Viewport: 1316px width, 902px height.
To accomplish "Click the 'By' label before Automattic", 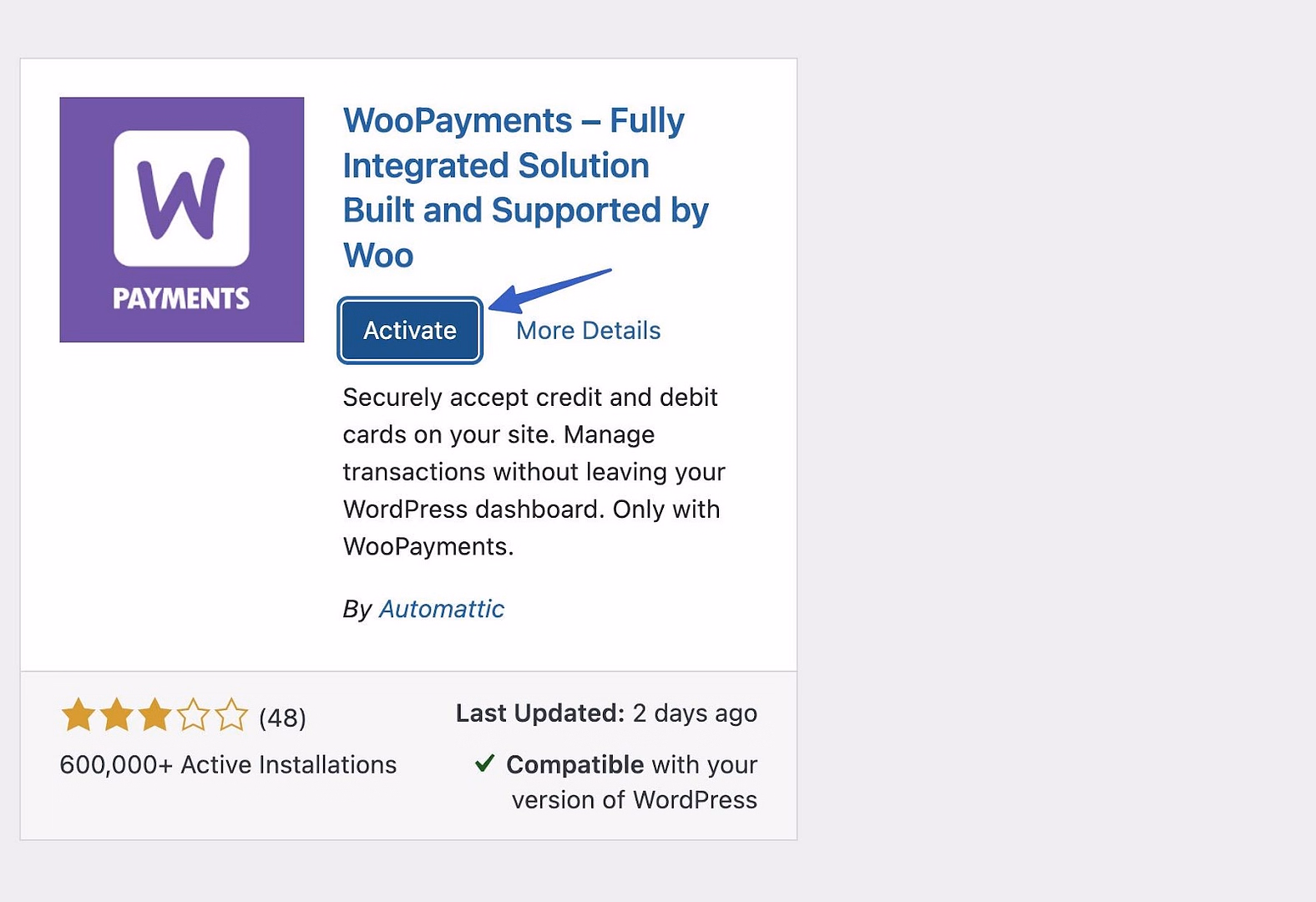I will pyautogui.click(x=357, y=609).
